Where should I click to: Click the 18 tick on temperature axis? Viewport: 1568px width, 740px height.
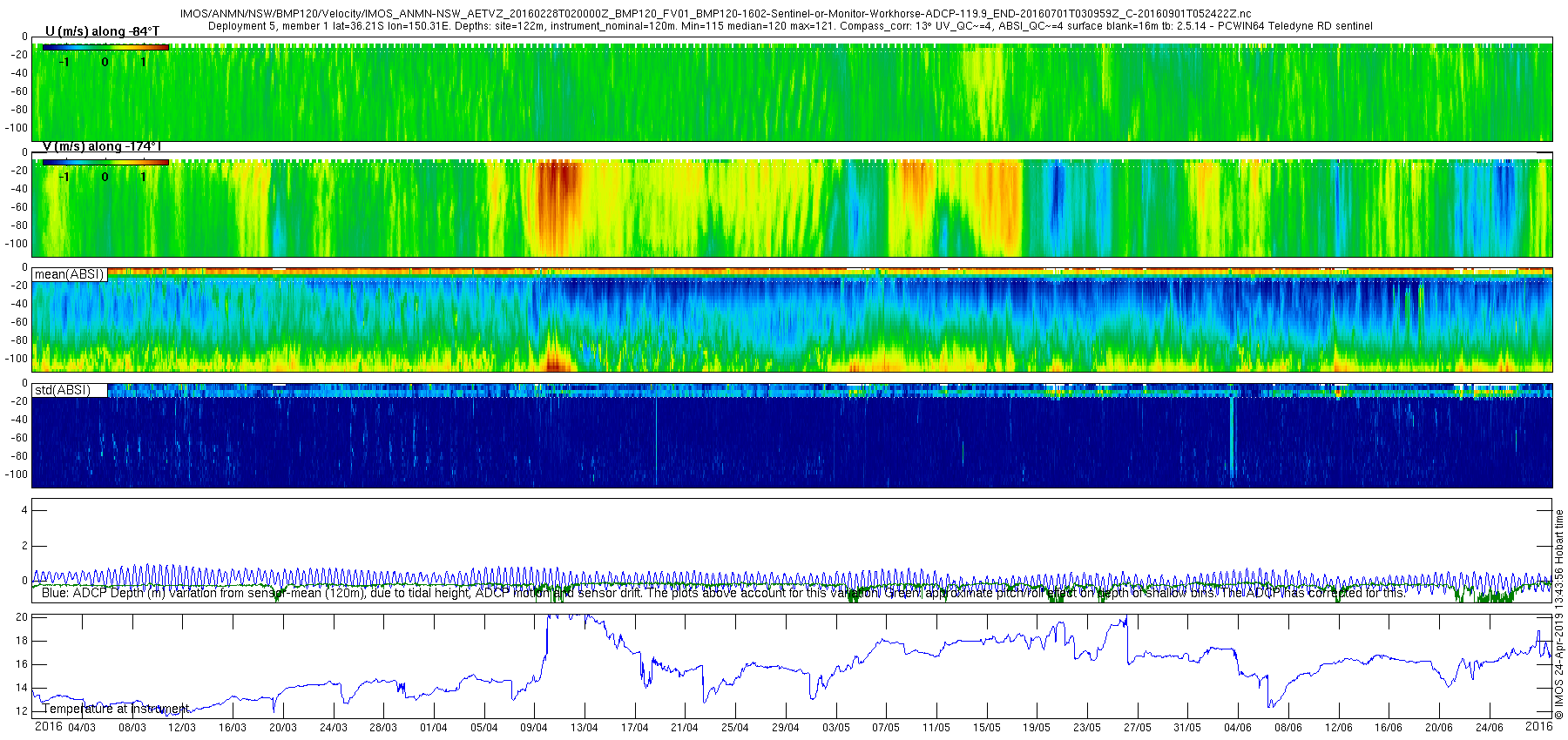click(23, 641)
